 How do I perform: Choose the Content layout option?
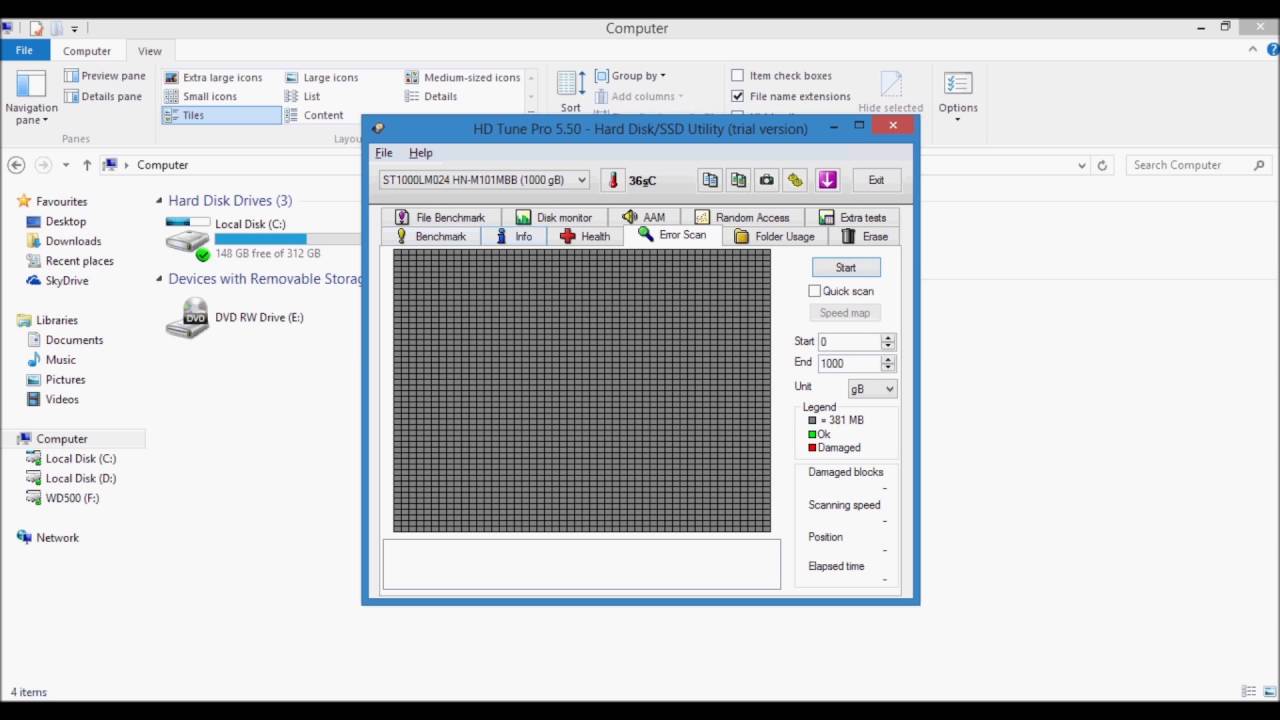[314, 115]
